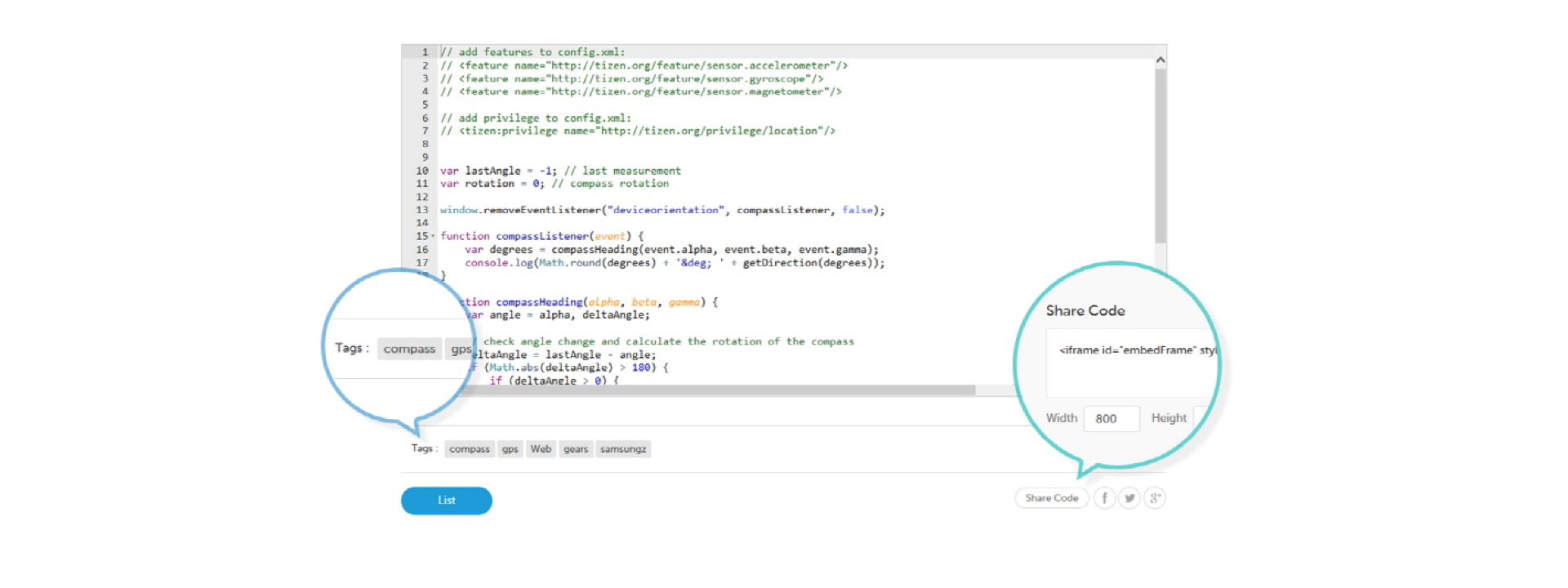Viewport: 1568px width, 588px height.
Task: Click the '// add privilege to config.xml:' line
Action: (x=536, y=118)
